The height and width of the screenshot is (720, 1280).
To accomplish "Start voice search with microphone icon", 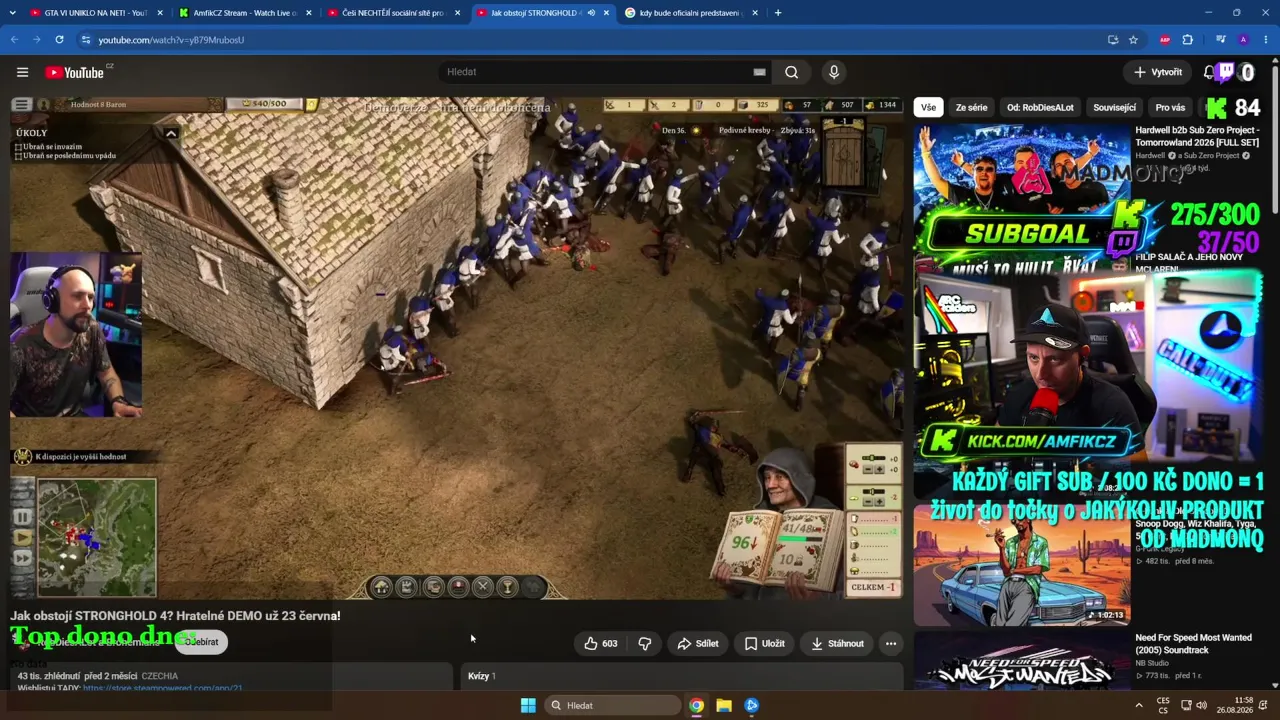I will [834, 72].
